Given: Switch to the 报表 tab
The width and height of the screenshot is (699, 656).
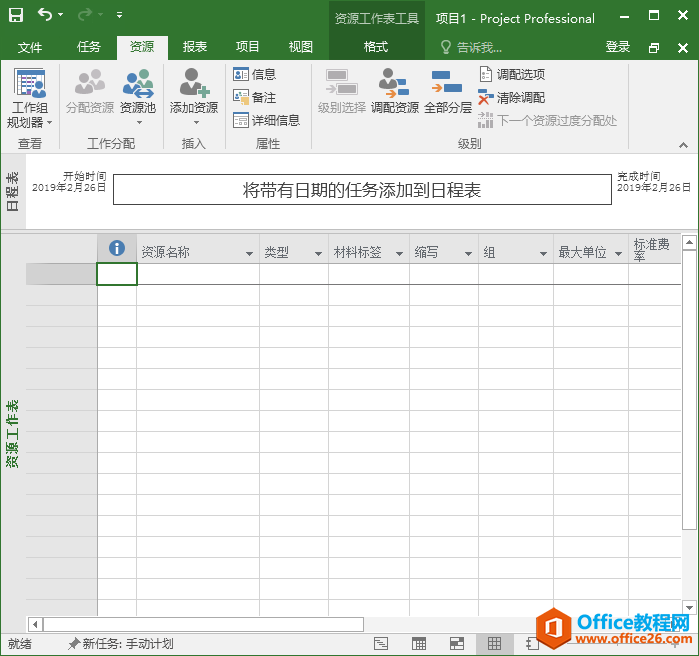Looking at the screenshot, I should 195,47.
